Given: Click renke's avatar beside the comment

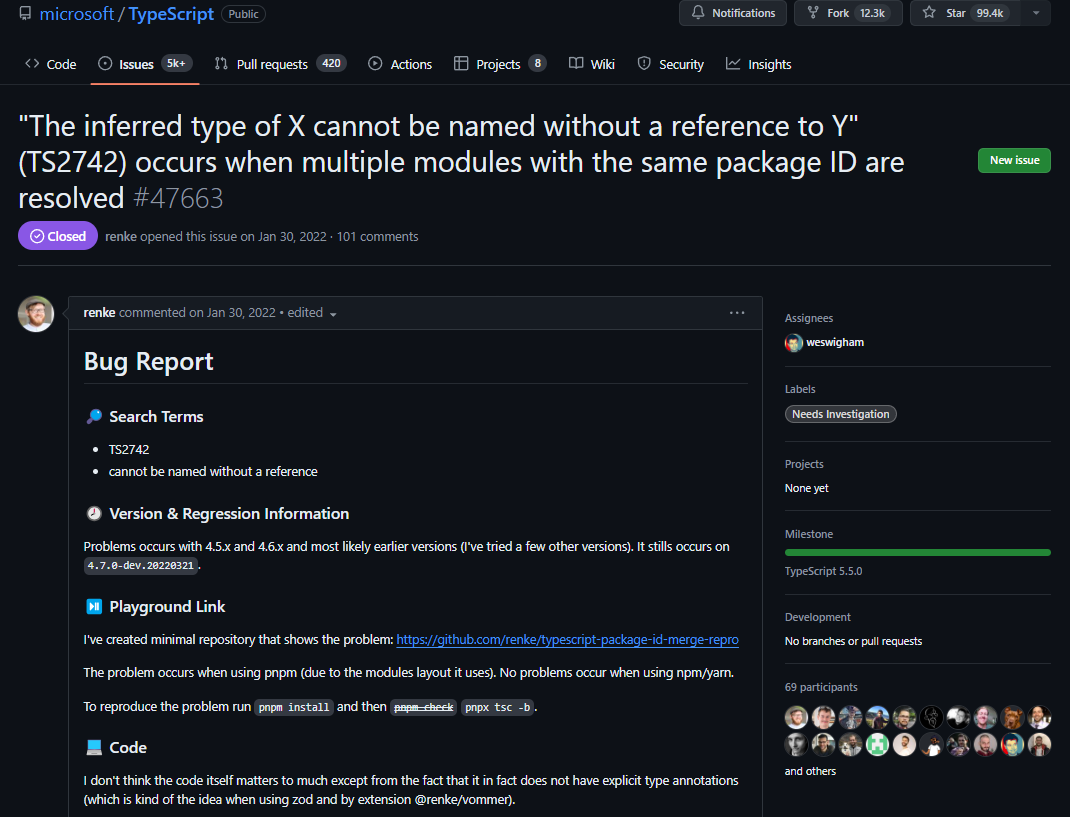Looking at the screenshot, I should pos(35,314).
